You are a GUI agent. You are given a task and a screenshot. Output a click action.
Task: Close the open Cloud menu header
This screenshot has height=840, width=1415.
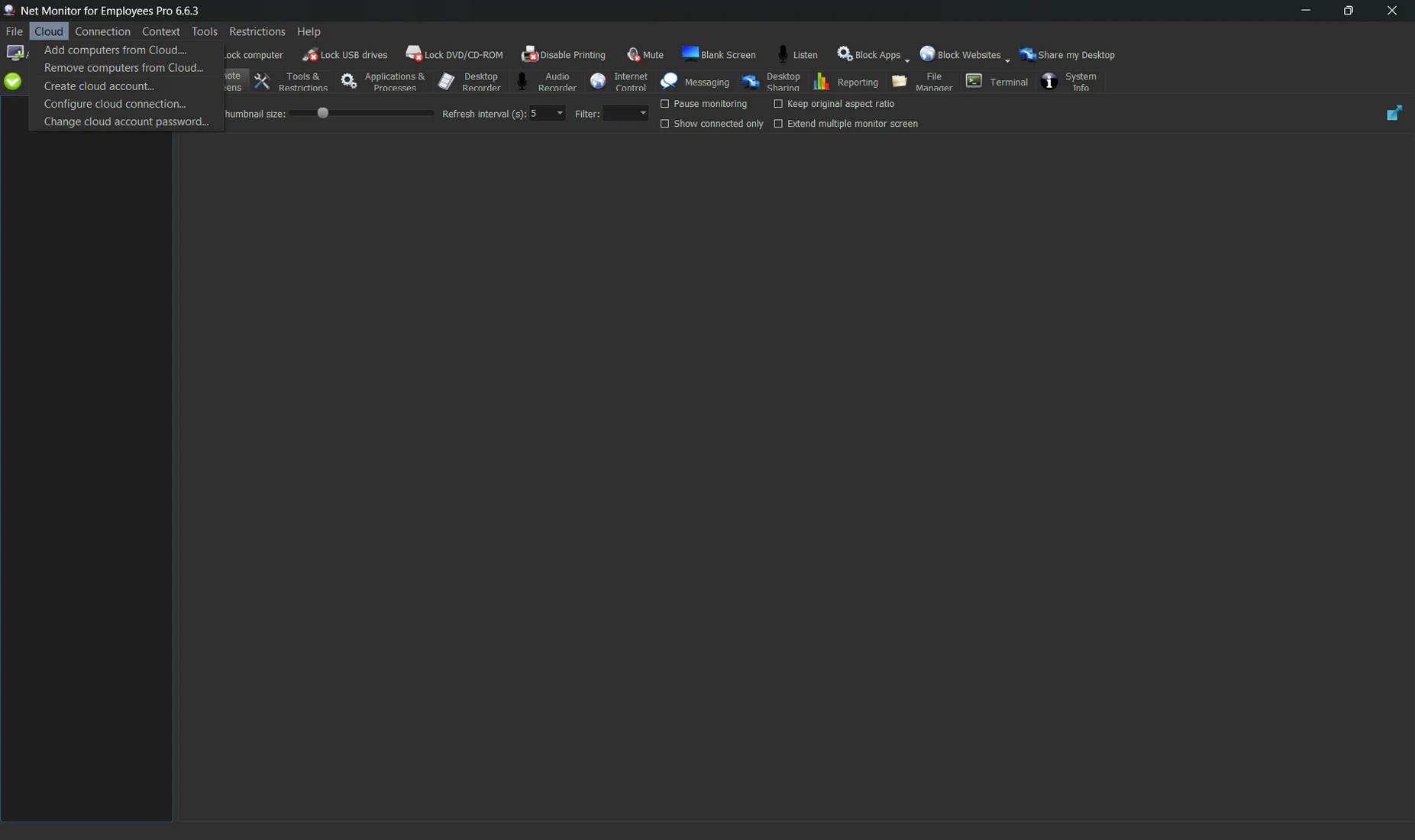tap(48, 31)
